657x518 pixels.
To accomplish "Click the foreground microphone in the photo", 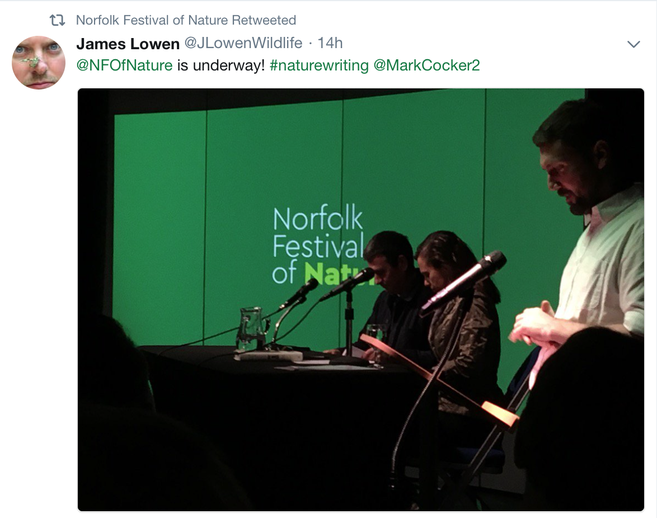I will [464, 281].
